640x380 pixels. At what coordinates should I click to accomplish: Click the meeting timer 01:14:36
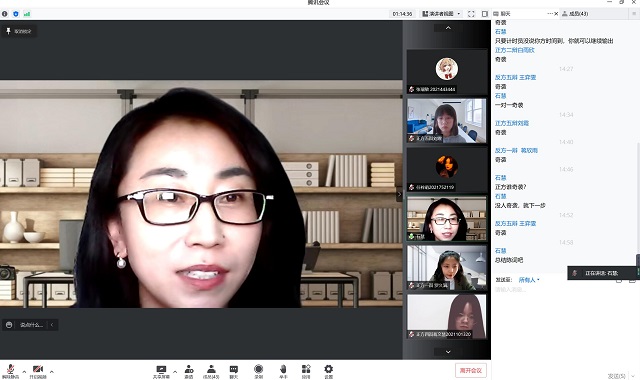point(402,14)
